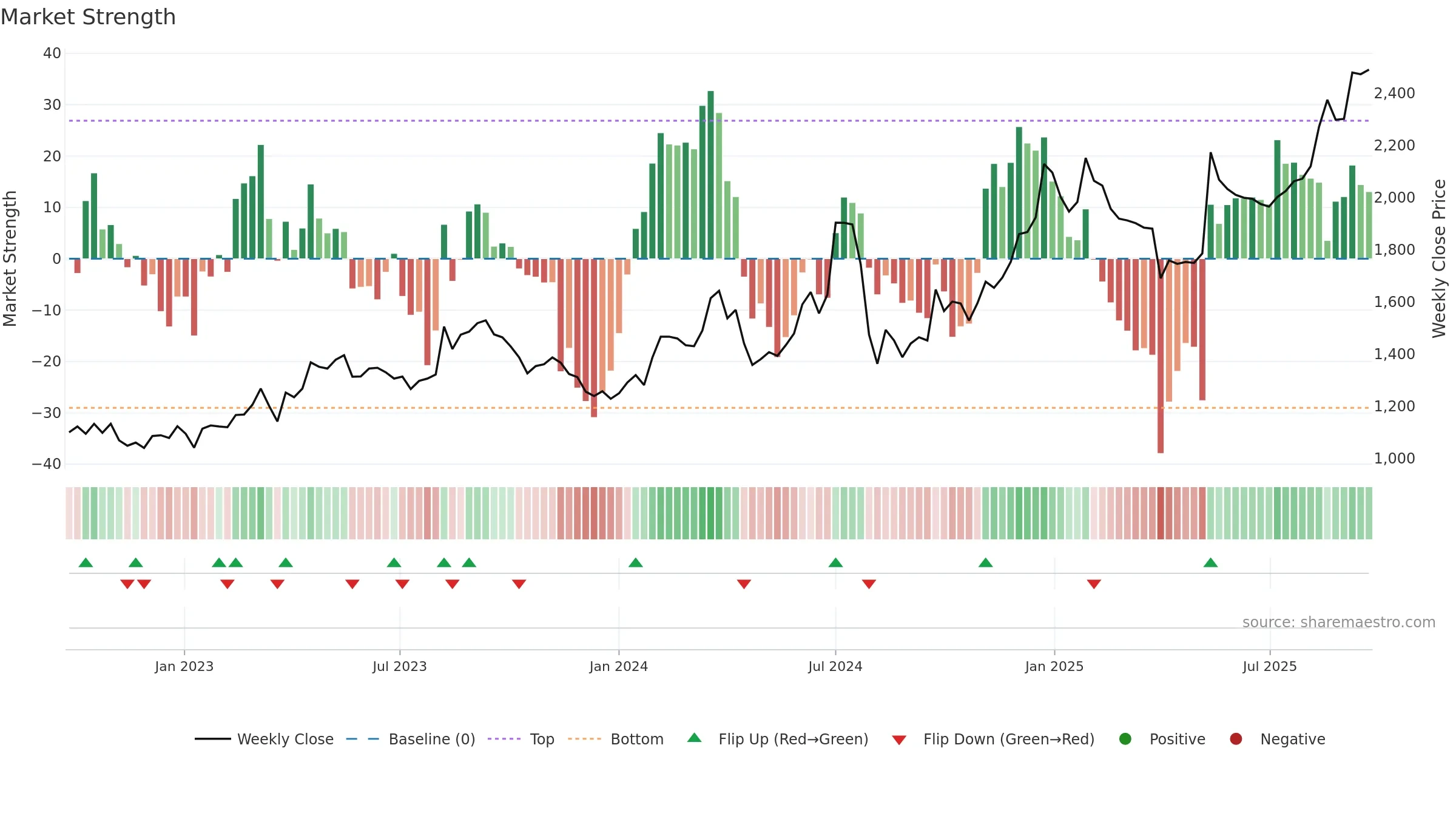The image size is (1456, 819).
Task: Click the red flip-down triangle just after Jul 2024
Action: [x=869, y=584]
